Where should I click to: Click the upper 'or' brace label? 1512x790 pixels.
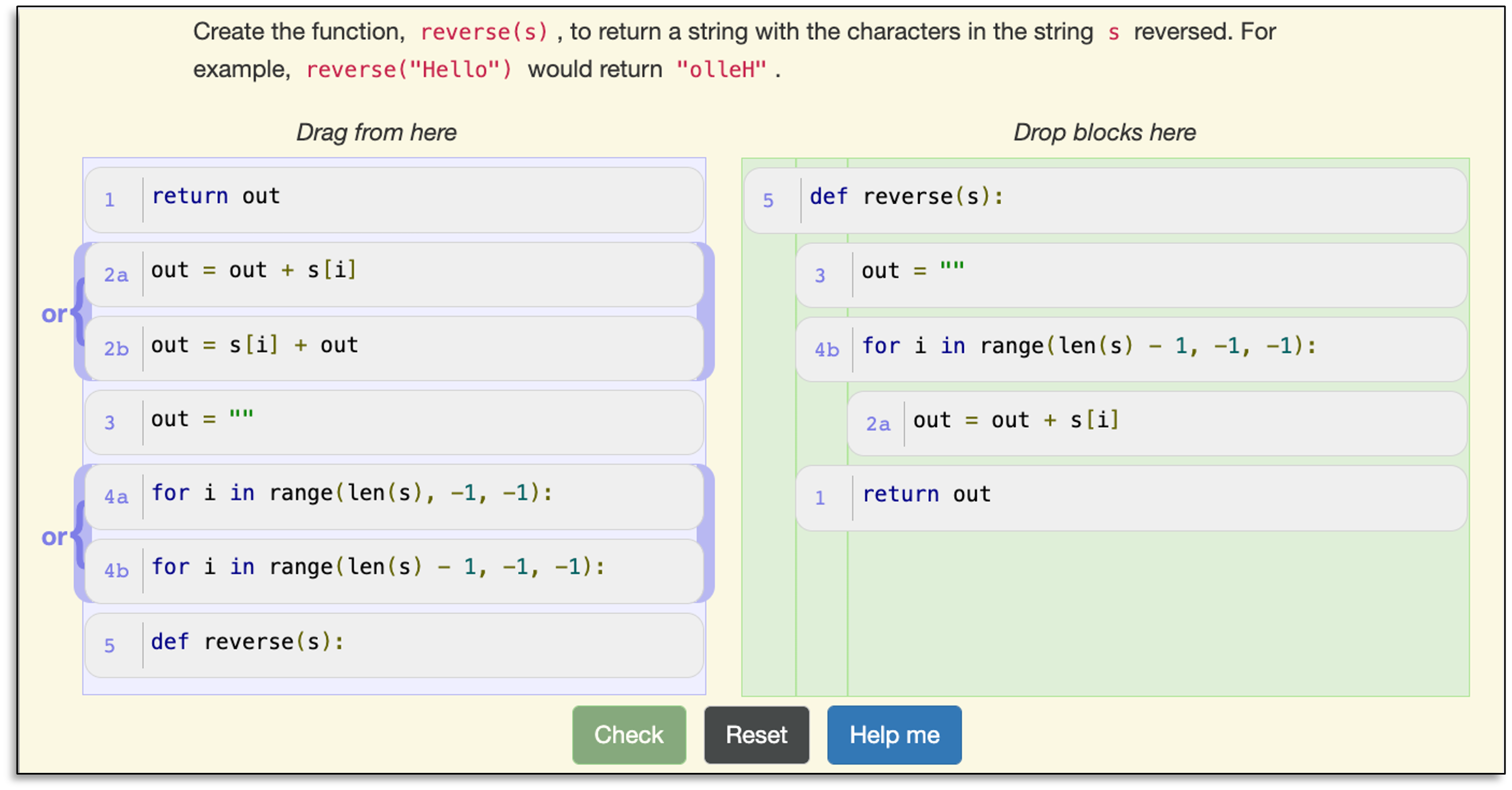click(55, 314)
